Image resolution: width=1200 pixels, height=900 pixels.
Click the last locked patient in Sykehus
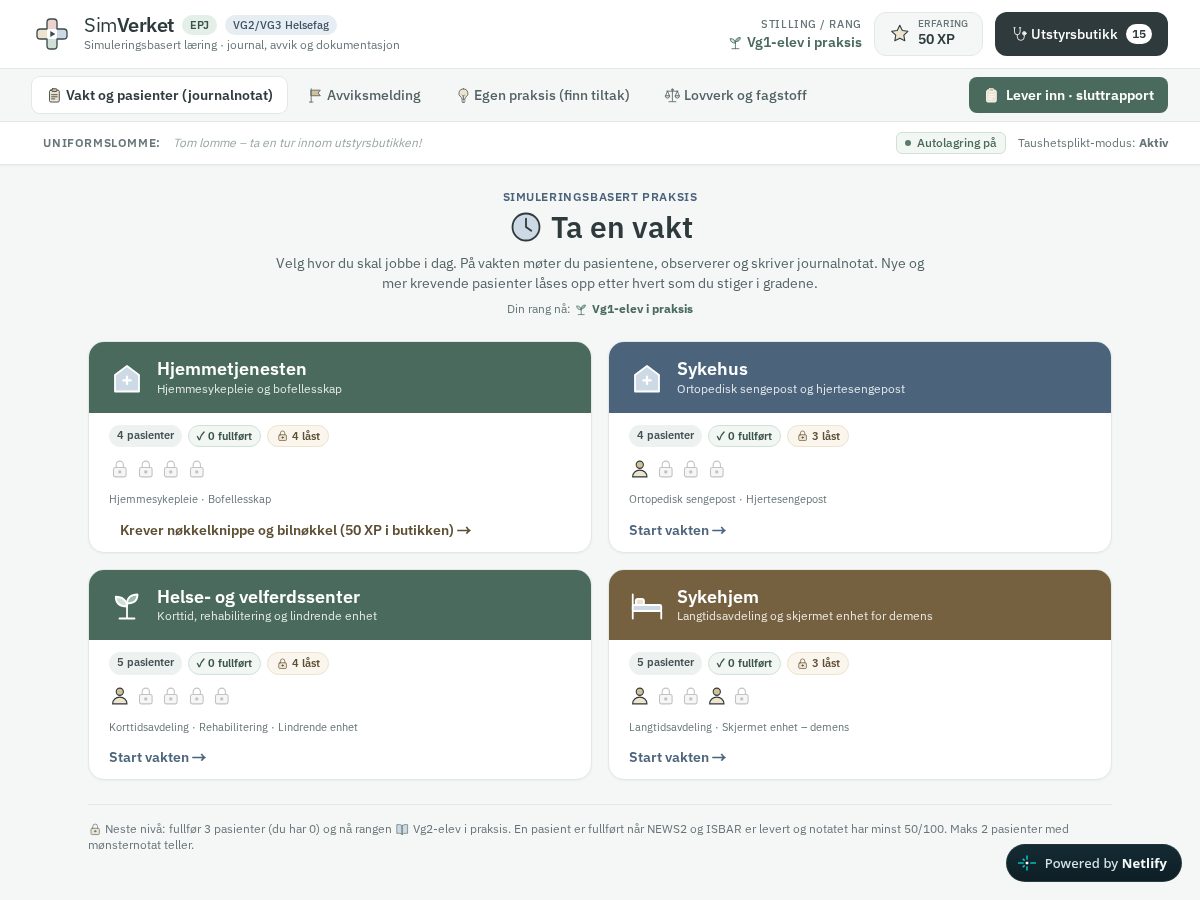pyautogui.click(x=717, y=469)
